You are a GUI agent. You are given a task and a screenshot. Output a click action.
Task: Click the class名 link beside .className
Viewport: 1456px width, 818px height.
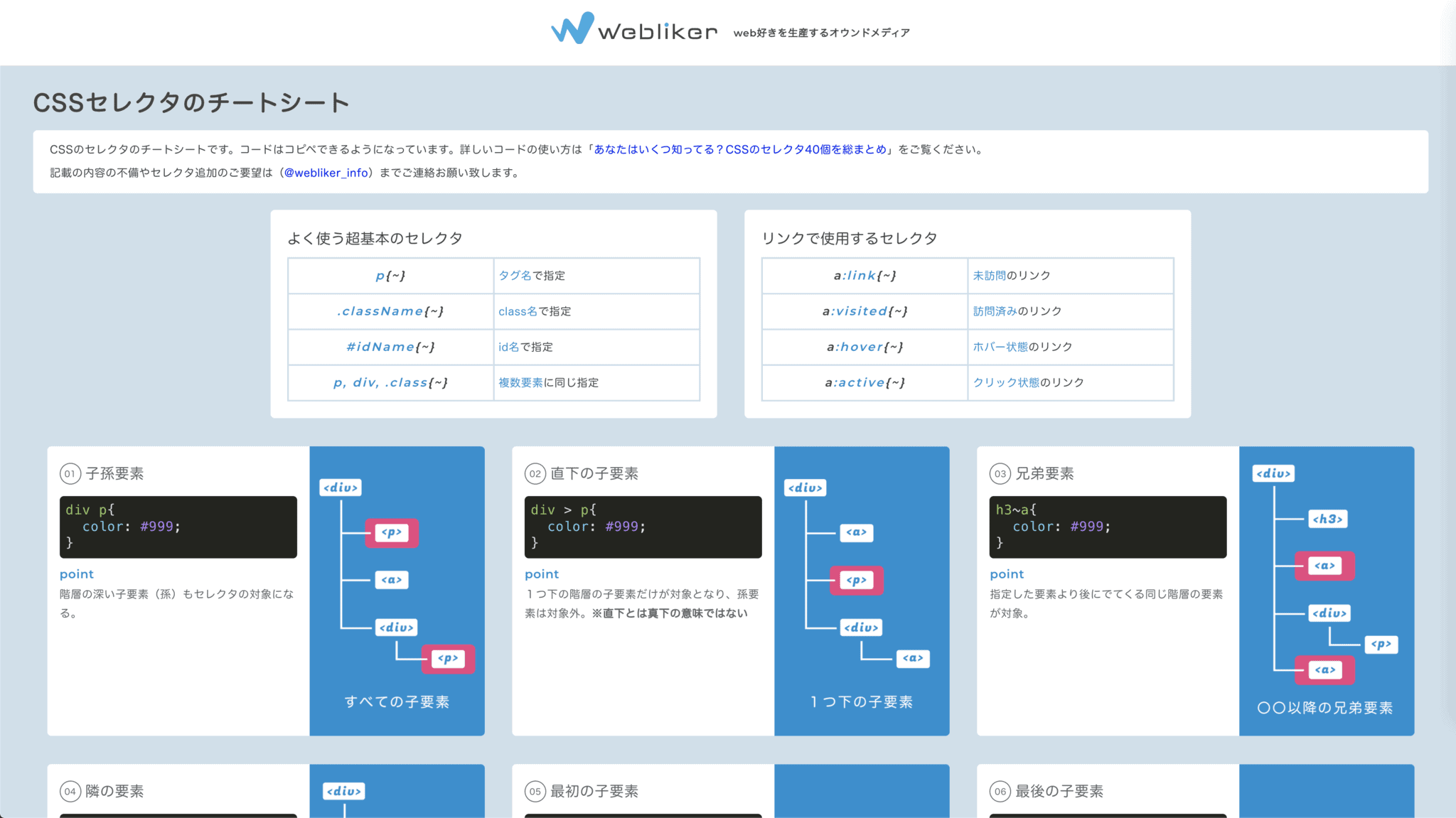click(517, 311)
